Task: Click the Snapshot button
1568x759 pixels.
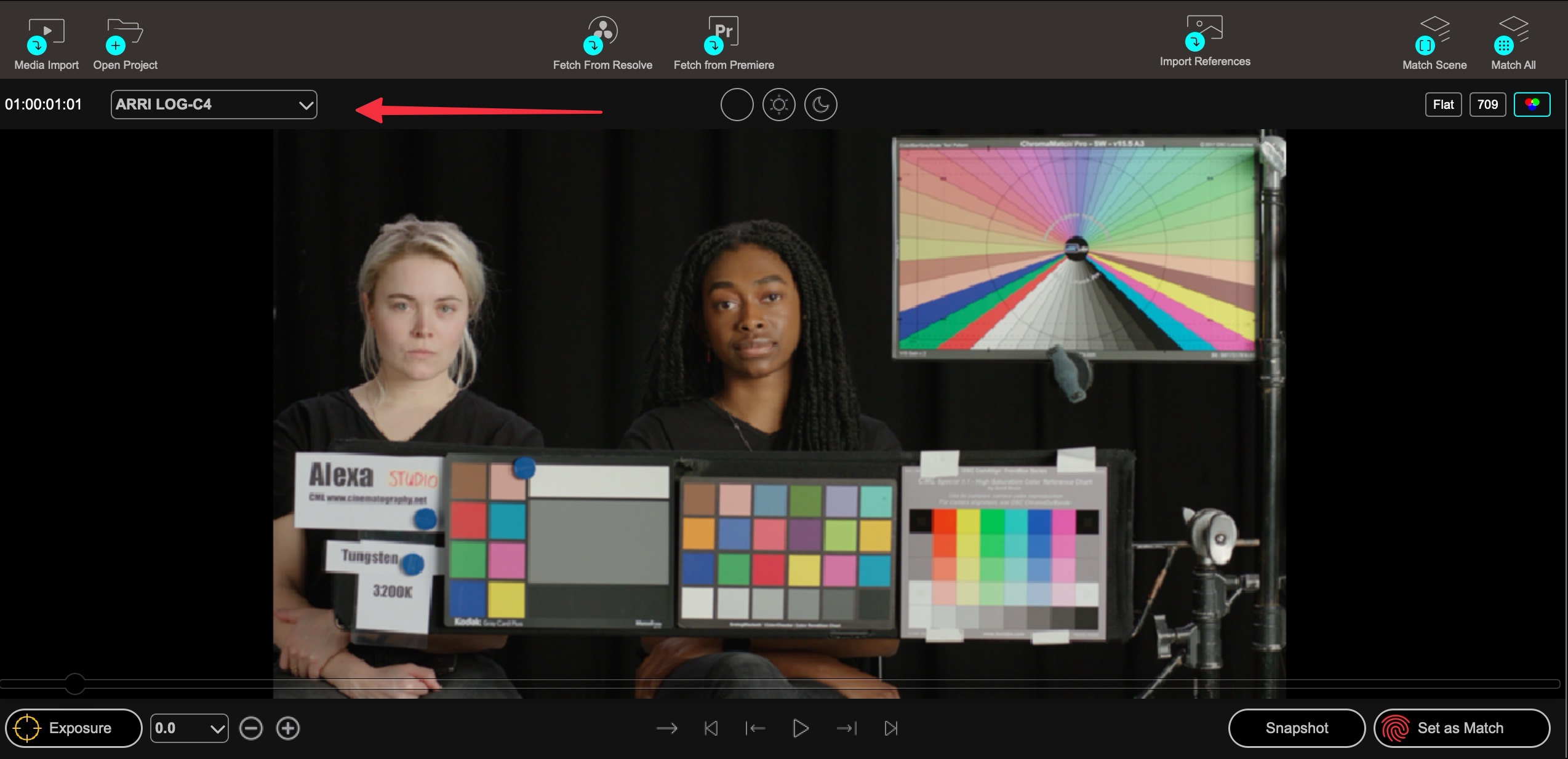Action: pos(1296,728)
